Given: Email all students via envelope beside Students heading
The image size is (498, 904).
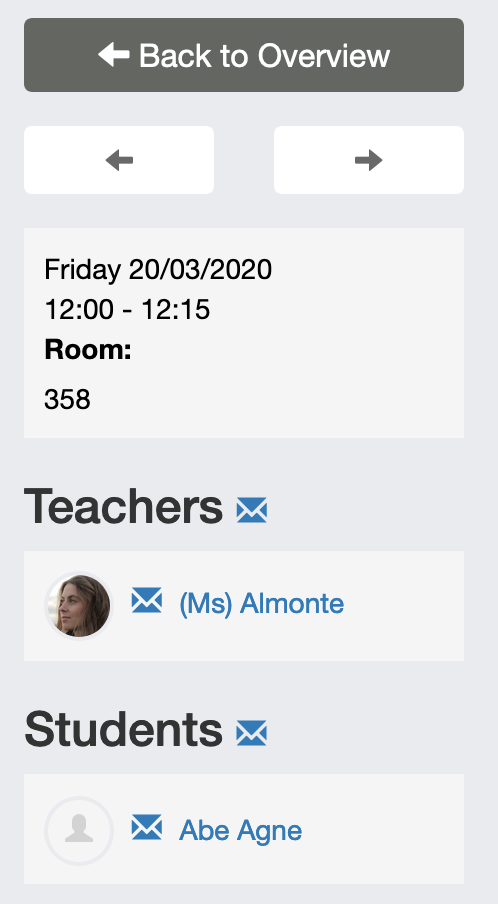Looking at the screenshot, I should (252, 733).
